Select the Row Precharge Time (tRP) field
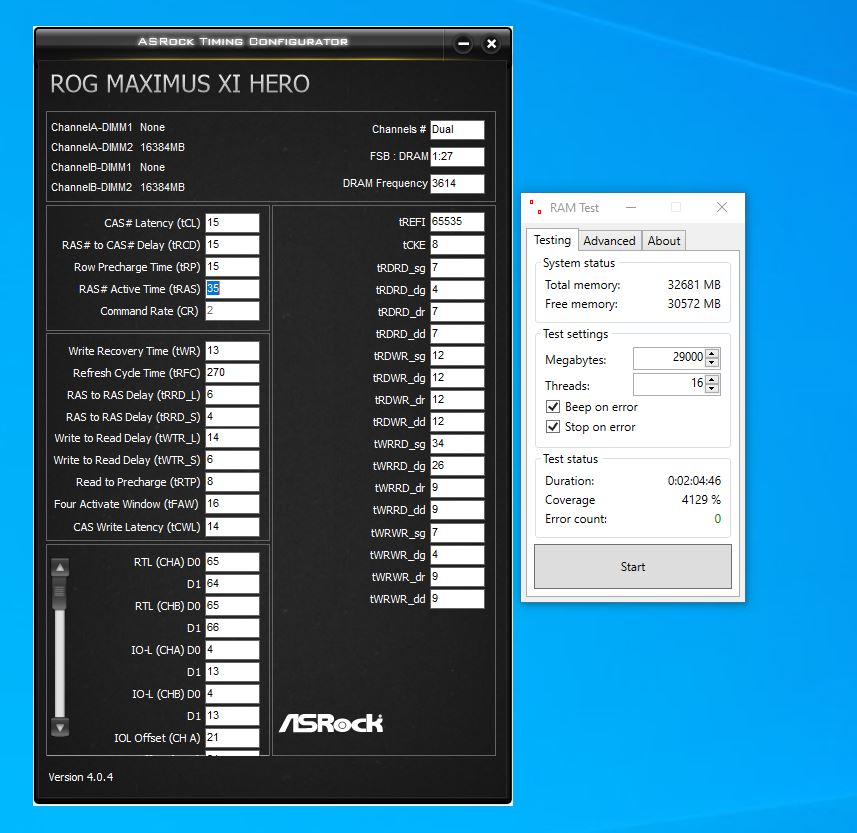Image resolution: width=857 pixels, height=833 pixels. click(232, 266)
